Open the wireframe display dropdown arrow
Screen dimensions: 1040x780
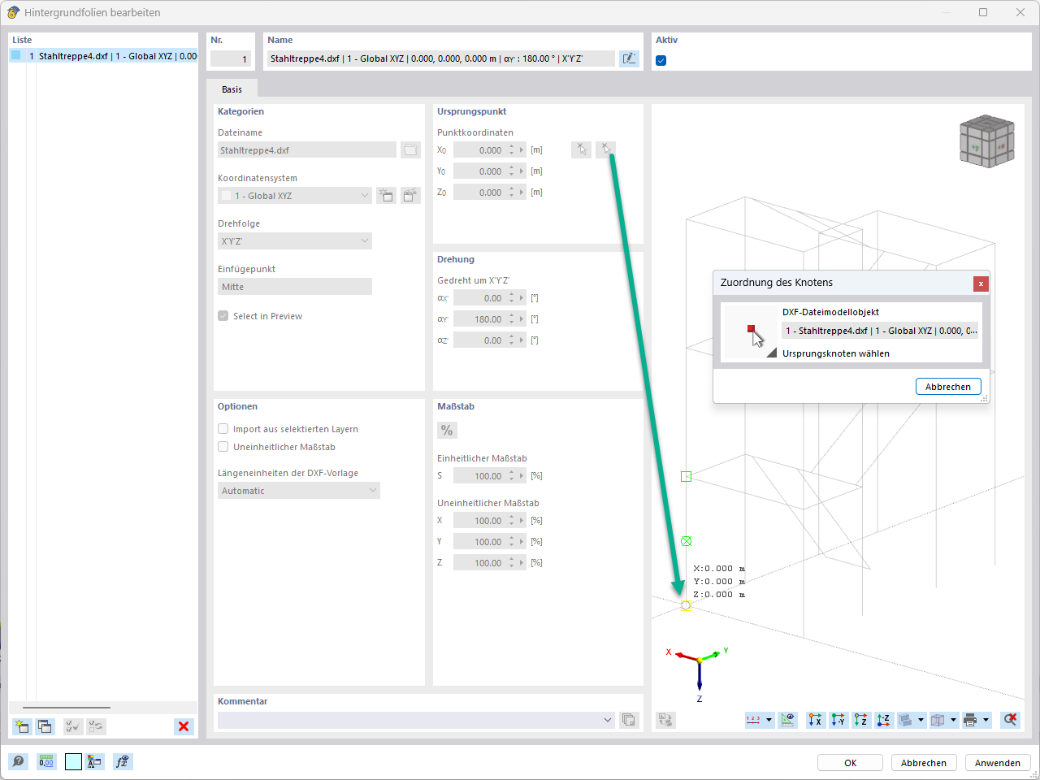[953, 720]
